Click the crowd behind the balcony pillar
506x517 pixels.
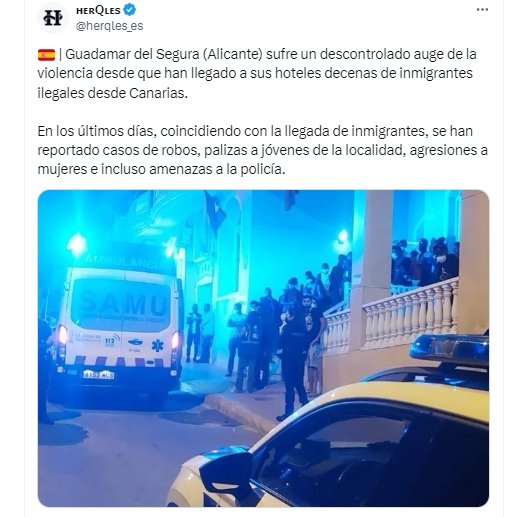(425, 262)
